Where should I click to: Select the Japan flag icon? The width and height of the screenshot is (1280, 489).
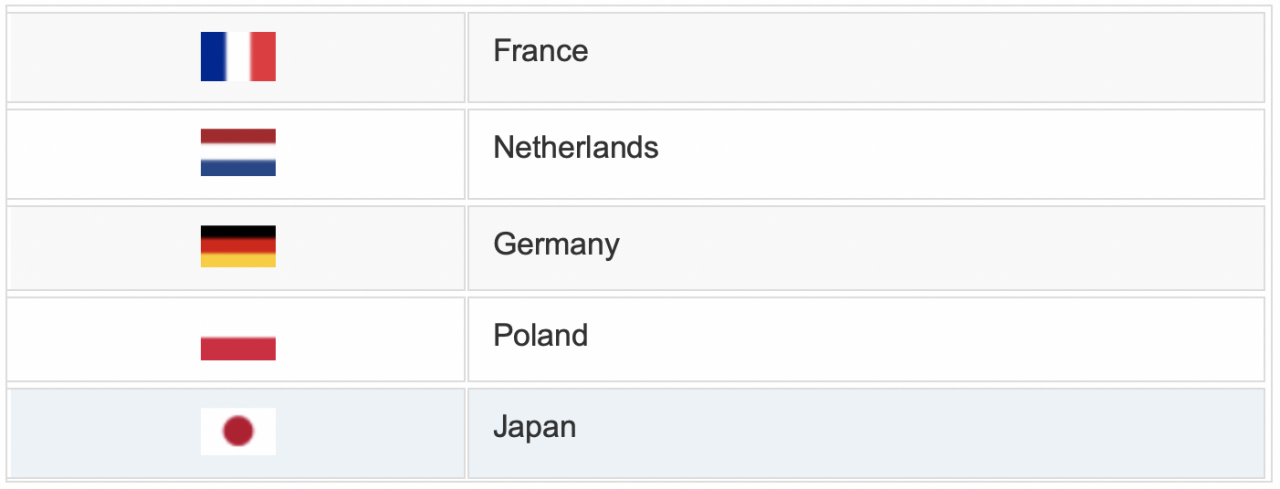coord(238,432)
